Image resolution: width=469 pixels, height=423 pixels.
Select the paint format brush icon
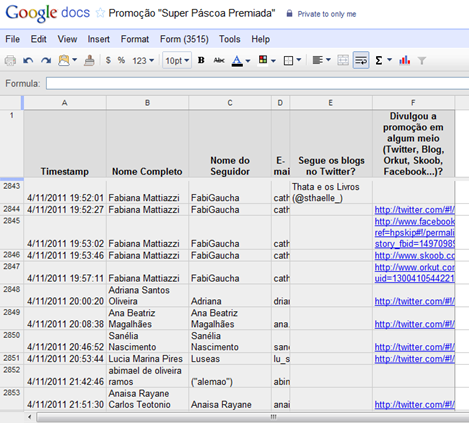tap(89, 60)
